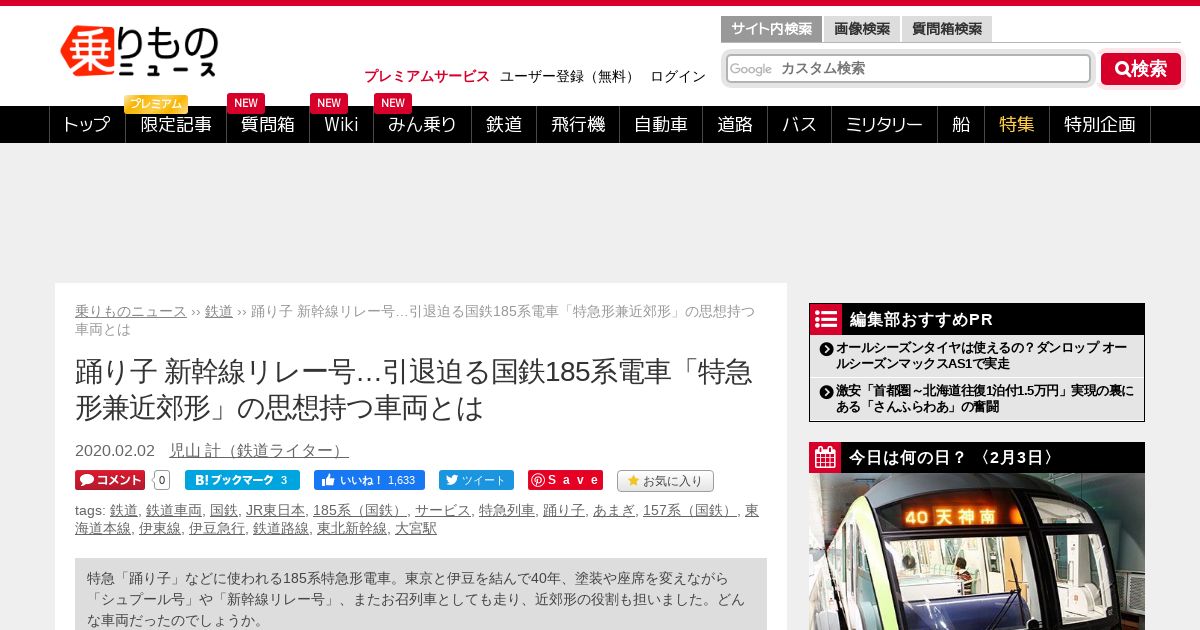
Task: Open 限定記事 menu item
Action: (176, 124)
